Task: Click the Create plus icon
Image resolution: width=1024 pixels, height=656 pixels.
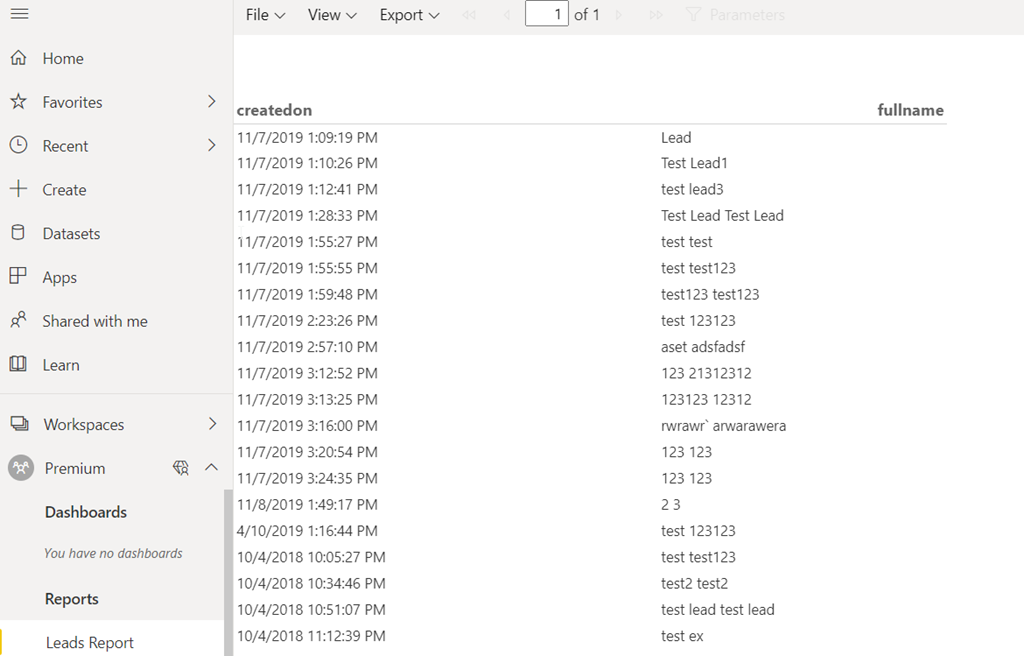Action: (x=18, y=189)
